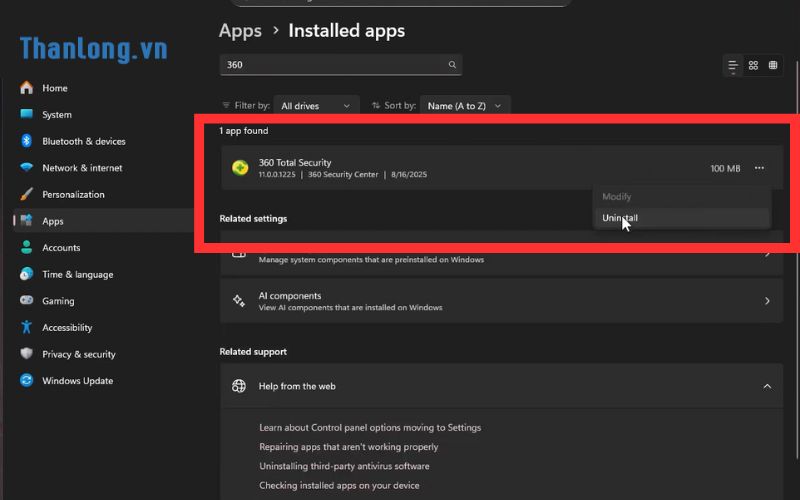Choose Uninstall from the context menu
This screenshot has width=800, height=500.
[x=682, y=218]
